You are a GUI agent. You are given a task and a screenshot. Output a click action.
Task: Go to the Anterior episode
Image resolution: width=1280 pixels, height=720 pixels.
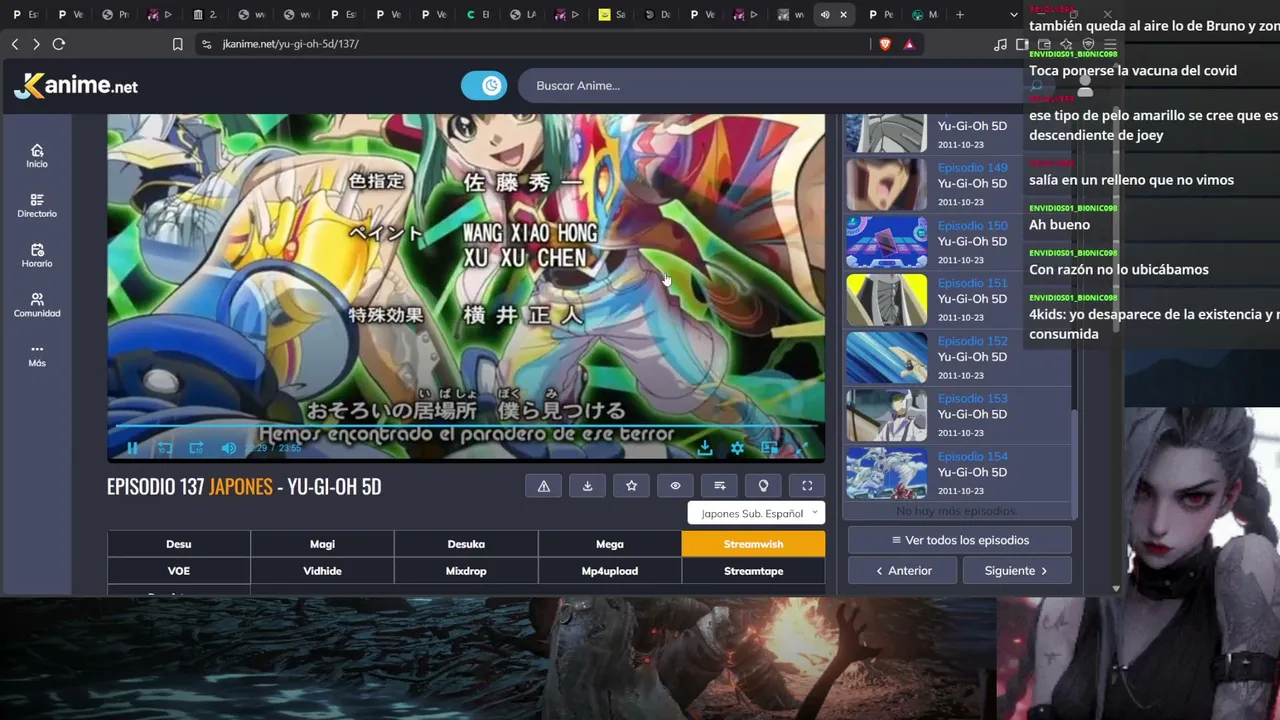coord(904,571)
